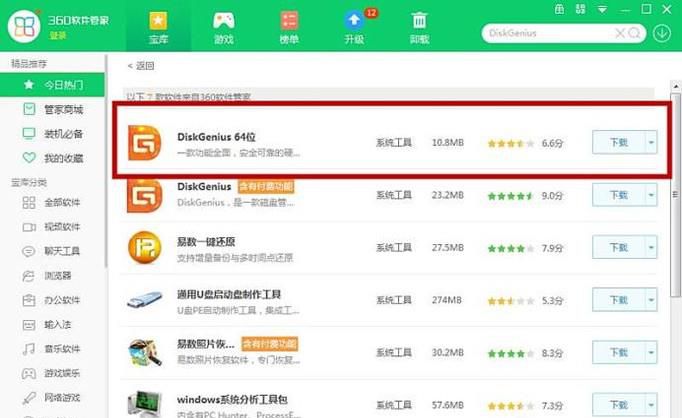Open the 宝库 tab

pos(158,27)
